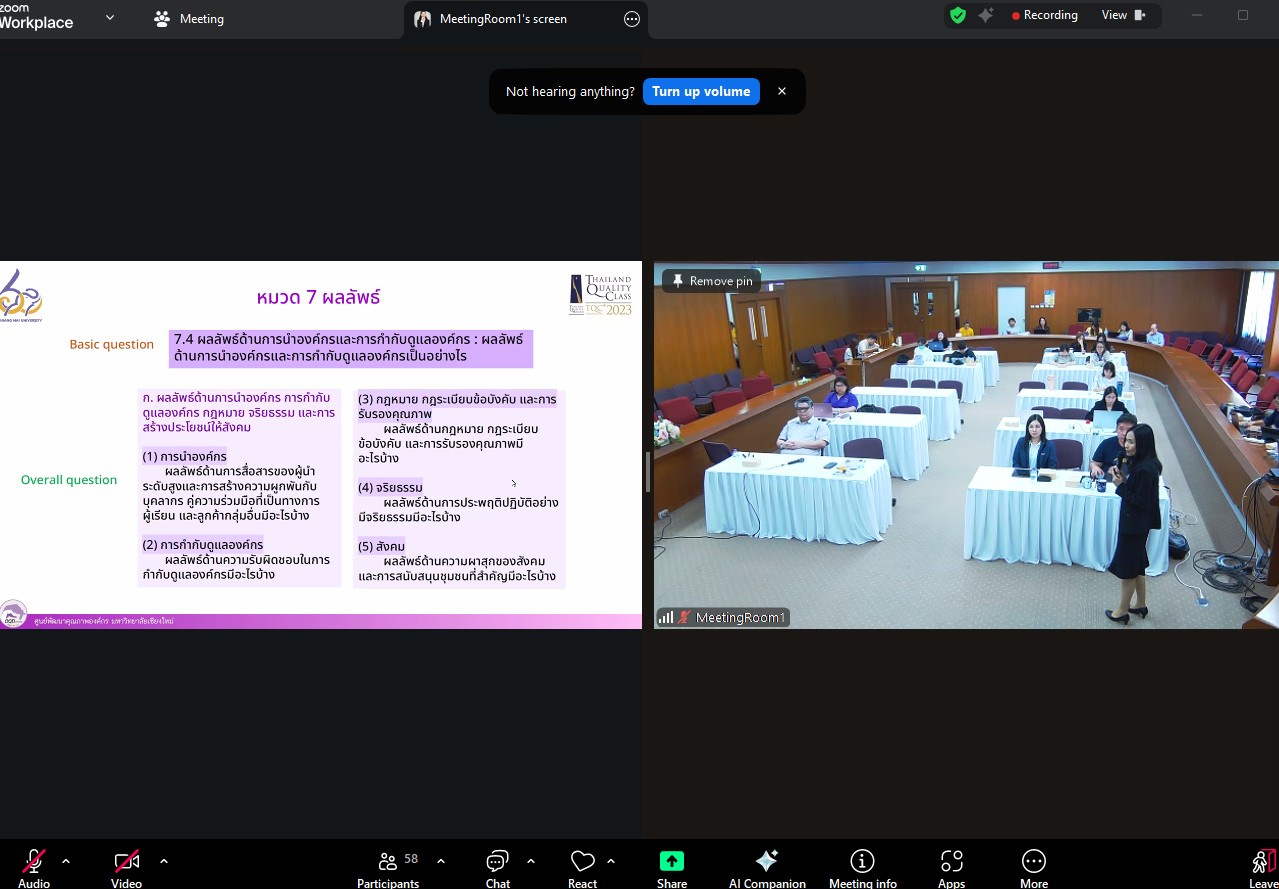Open the Participants panel
The image size is (1279, 889).
388,862
